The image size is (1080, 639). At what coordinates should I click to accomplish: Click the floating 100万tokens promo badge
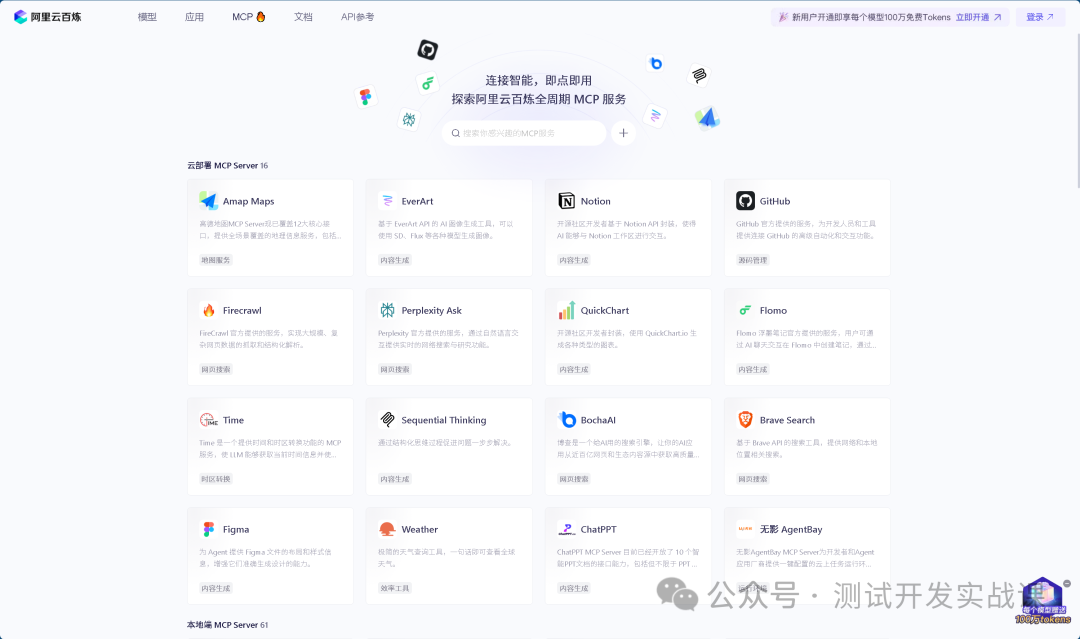(x=1043, y=601)
